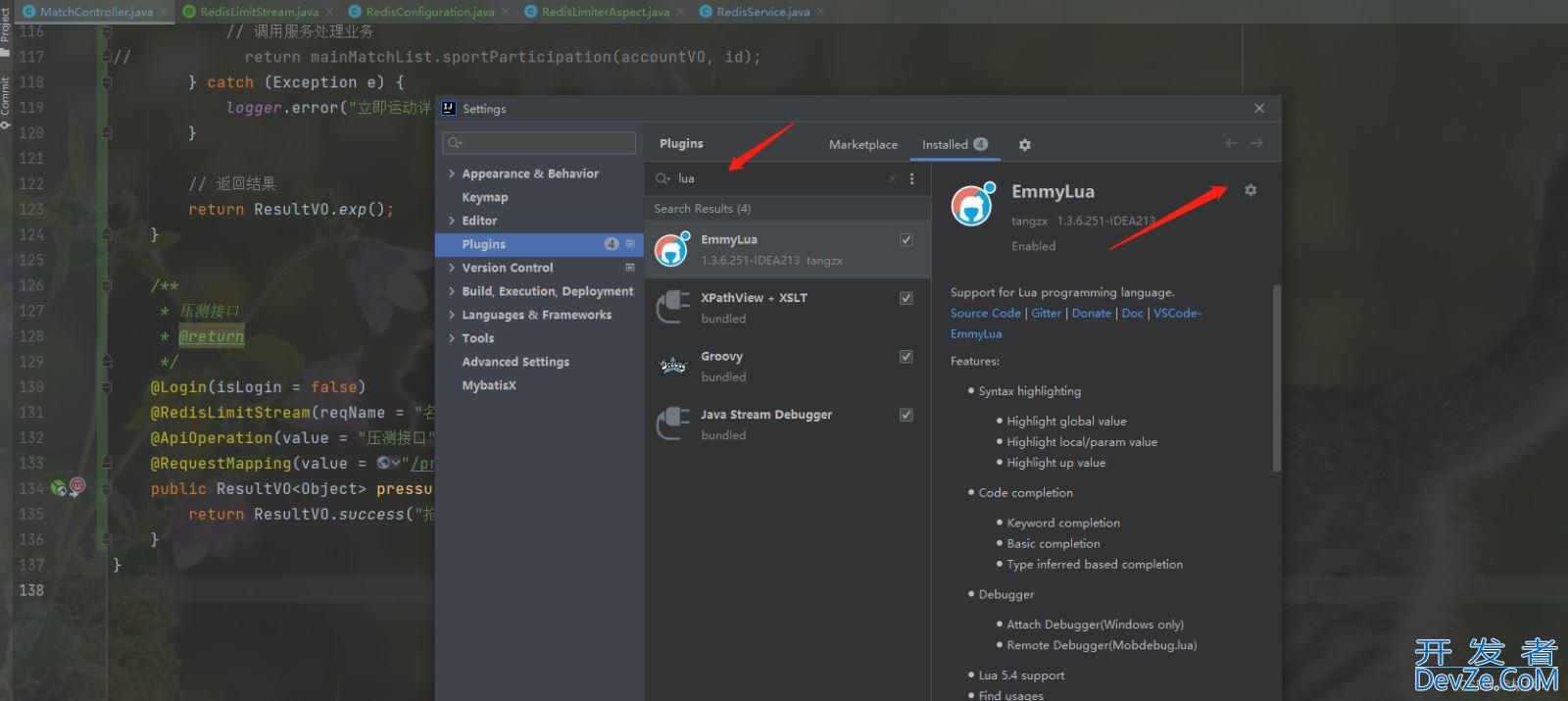Close the RedisService.java tab
The height and width of the screenshot is (701, 1568).
[x=820, y=12]
